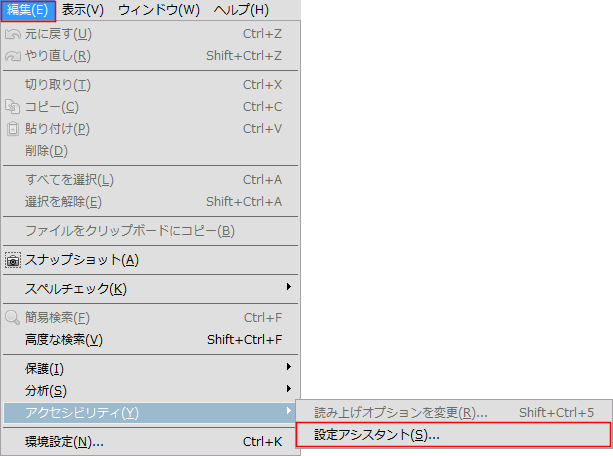Viewport: 613px width, 456px height.
Task: Expand 保護(I) submenu arrow
Action: tap(289, 366)
